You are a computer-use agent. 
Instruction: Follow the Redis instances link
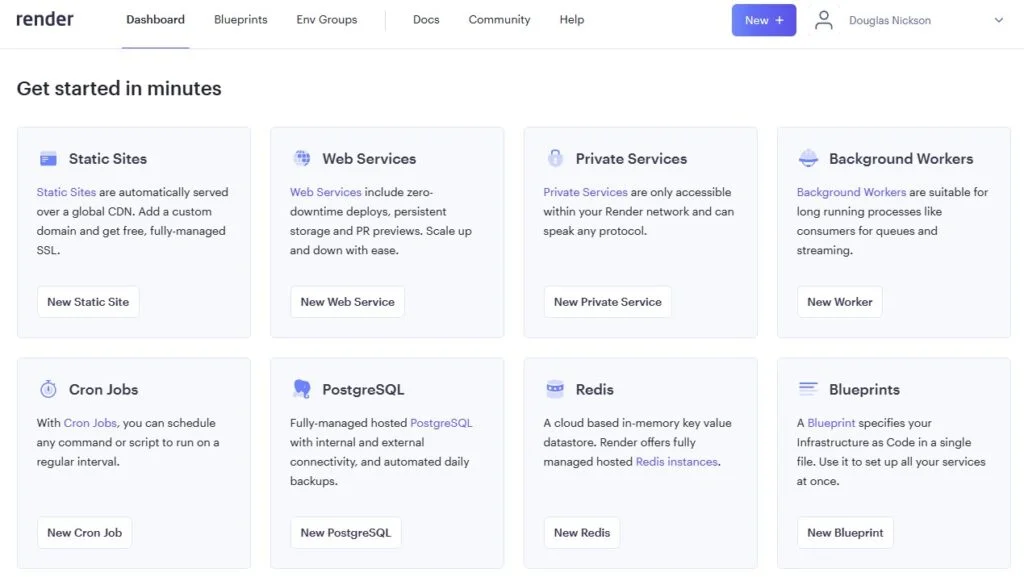[x=677, y=461]
